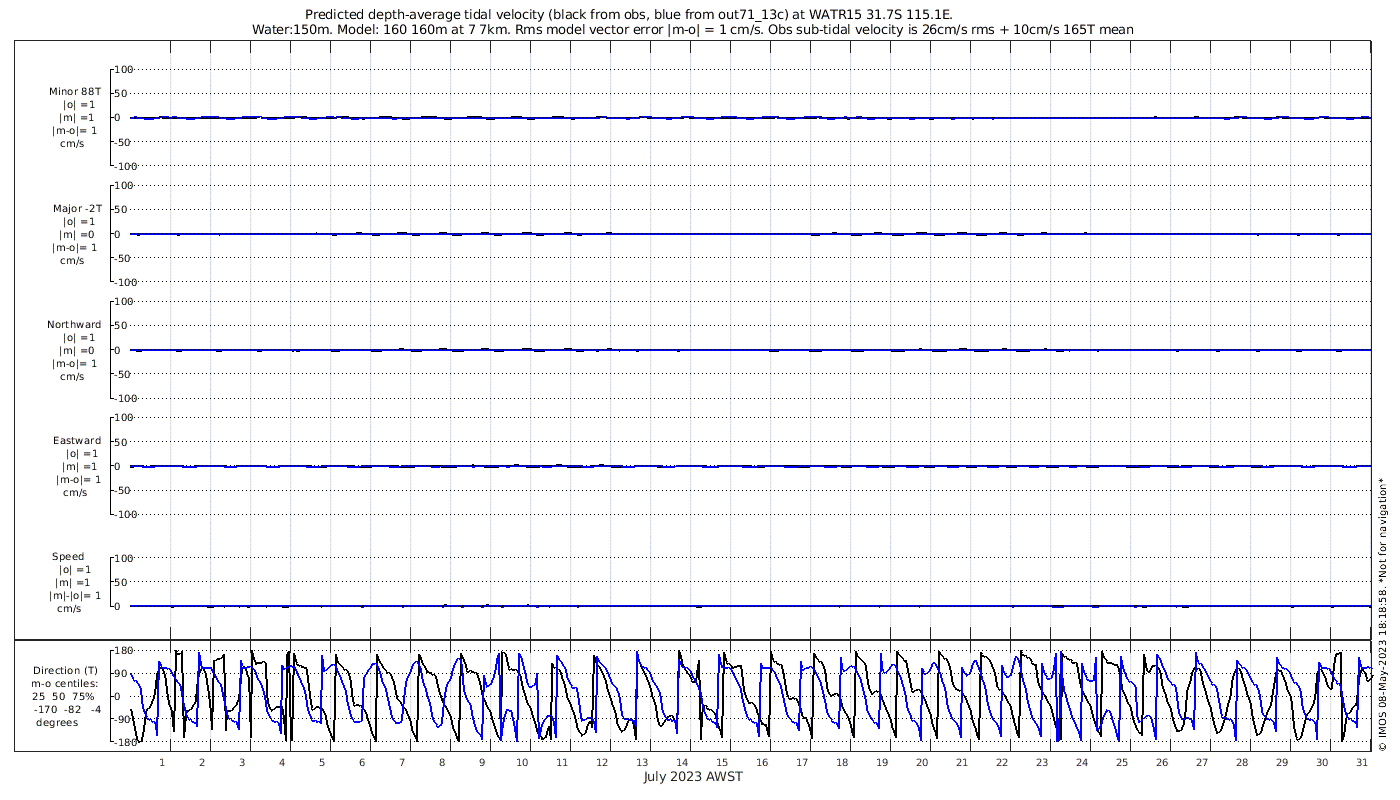Select the 'Water:150m. Model: 160 160m' subtitle line

tap(694, 30)
